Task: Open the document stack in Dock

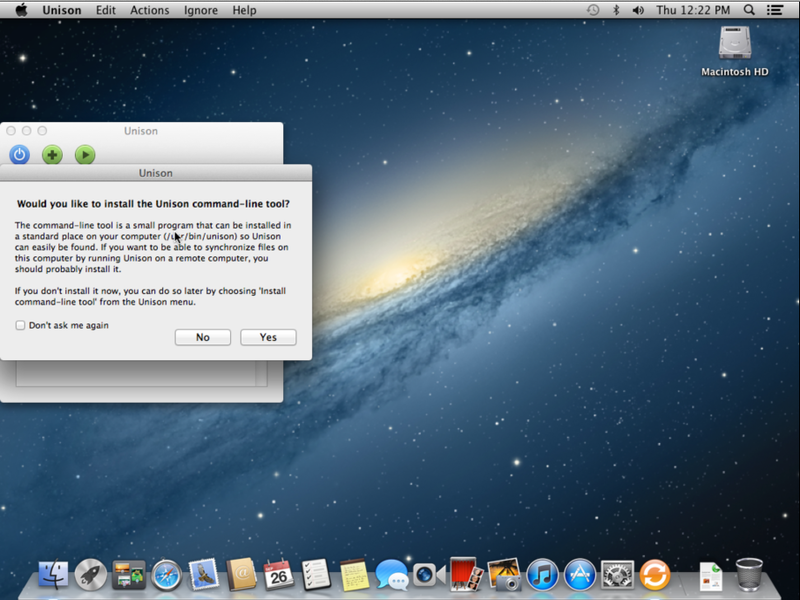Action: [x=711, y=576]
